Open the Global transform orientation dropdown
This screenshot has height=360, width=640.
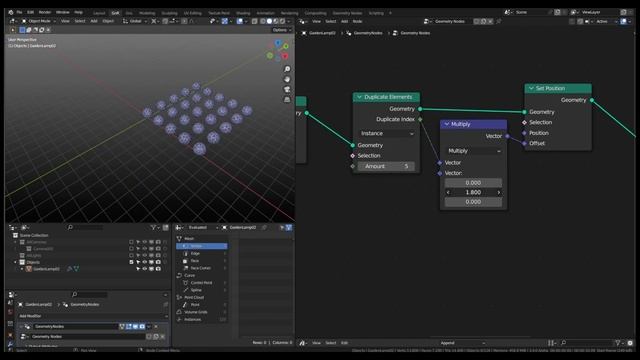(135, 21)
